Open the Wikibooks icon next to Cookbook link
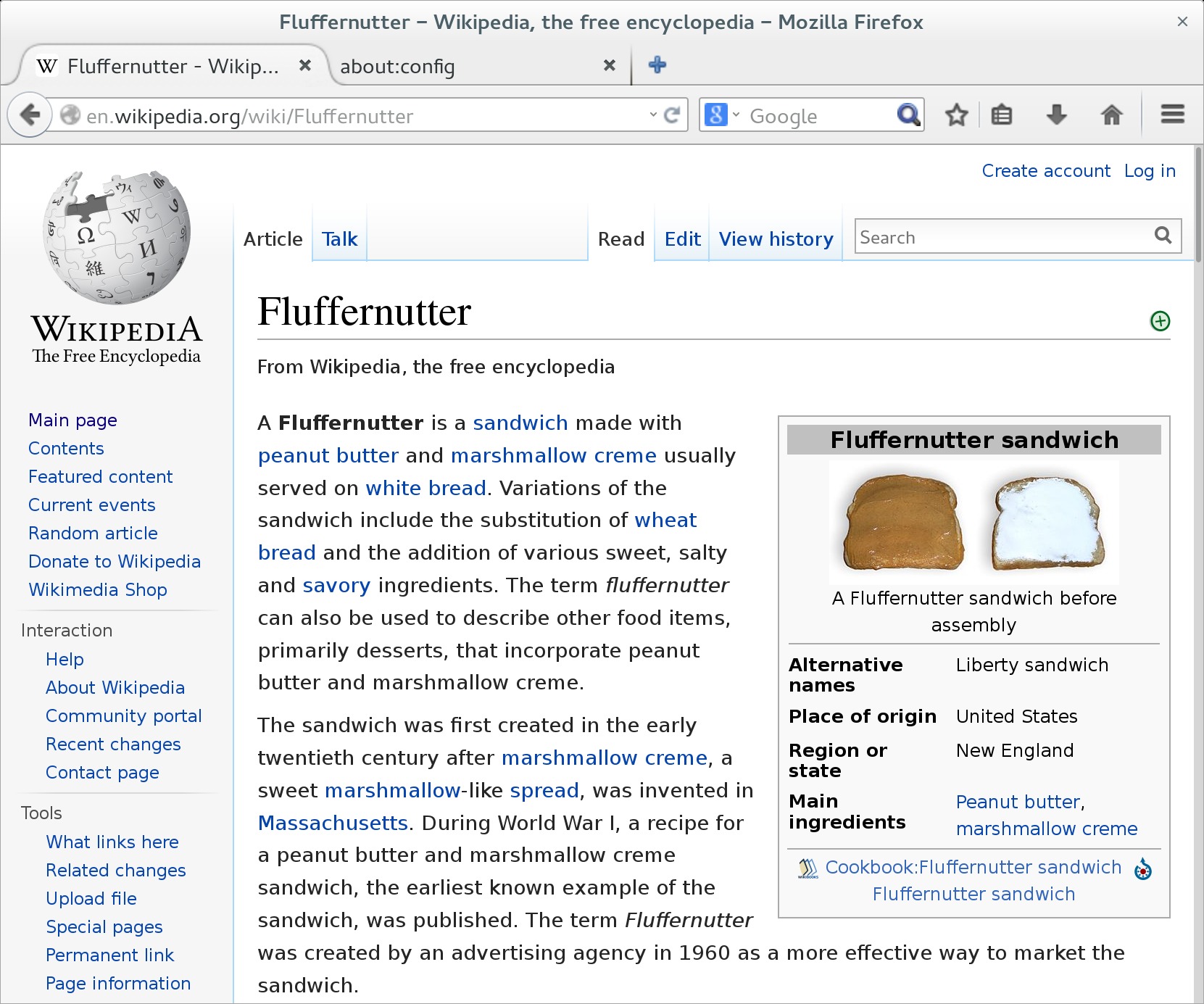The width and height of the screenshot is (1204, 1004). tap(806, 868)
